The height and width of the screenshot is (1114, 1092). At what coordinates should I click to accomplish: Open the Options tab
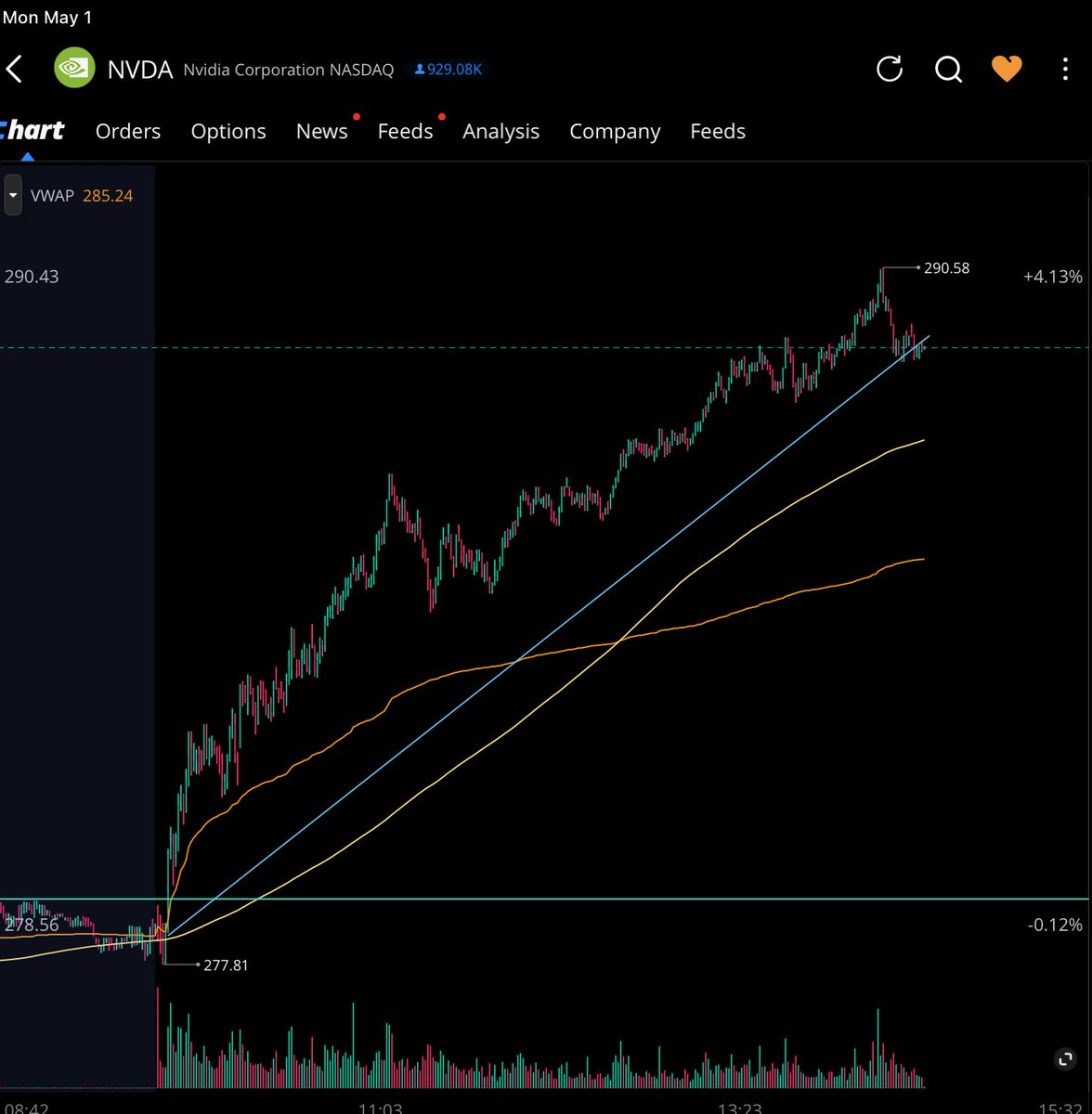click(228, 132)
